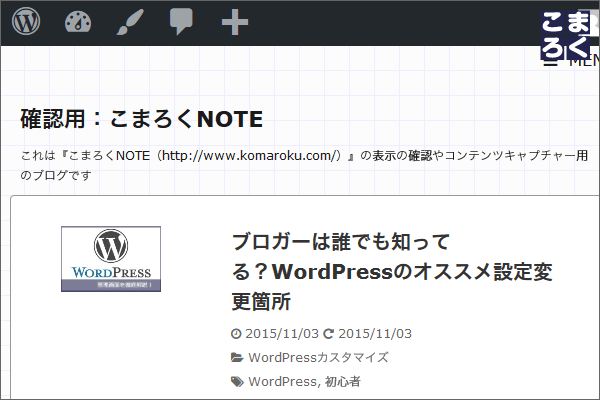The width and height of the screenshot is (600, 400).
Task: Click the tags icon beside WordPress tag
Action: tap(237, 382)
